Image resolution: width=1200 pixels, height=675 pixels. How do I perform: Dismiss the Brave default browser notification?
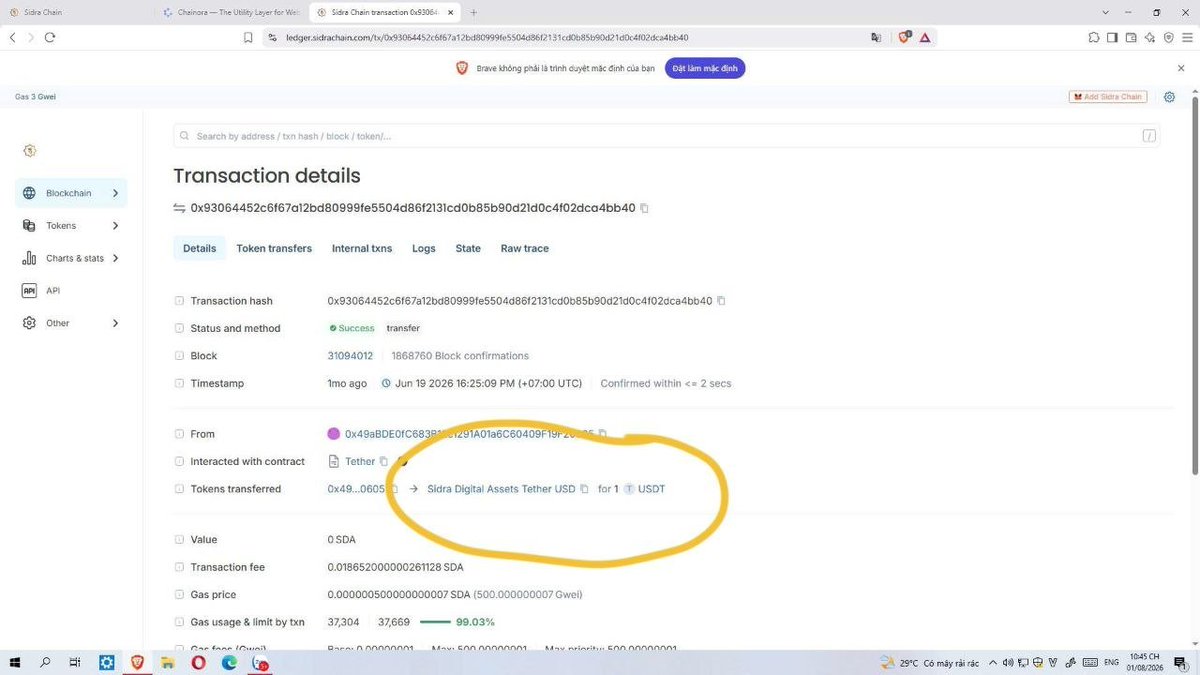tap(1181, 68)
